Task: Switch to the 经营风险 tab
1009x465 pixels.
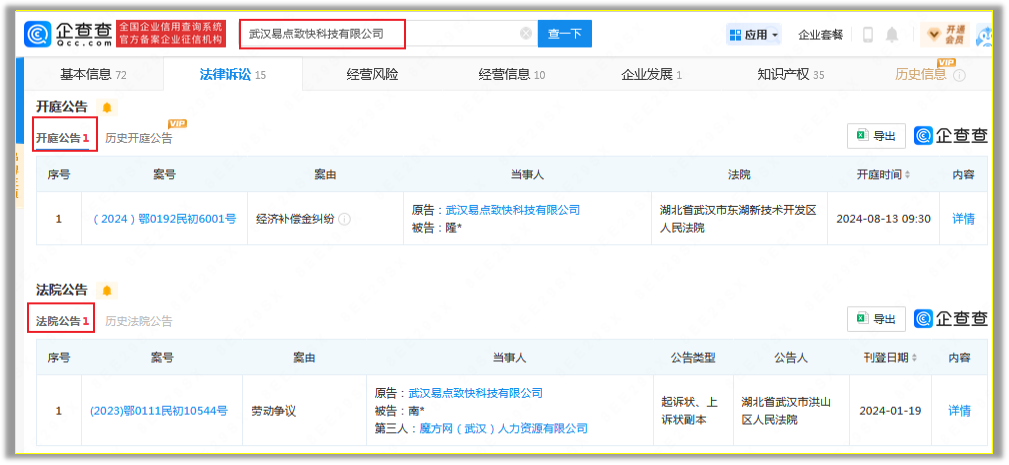Action: click(x=372, y=75)
